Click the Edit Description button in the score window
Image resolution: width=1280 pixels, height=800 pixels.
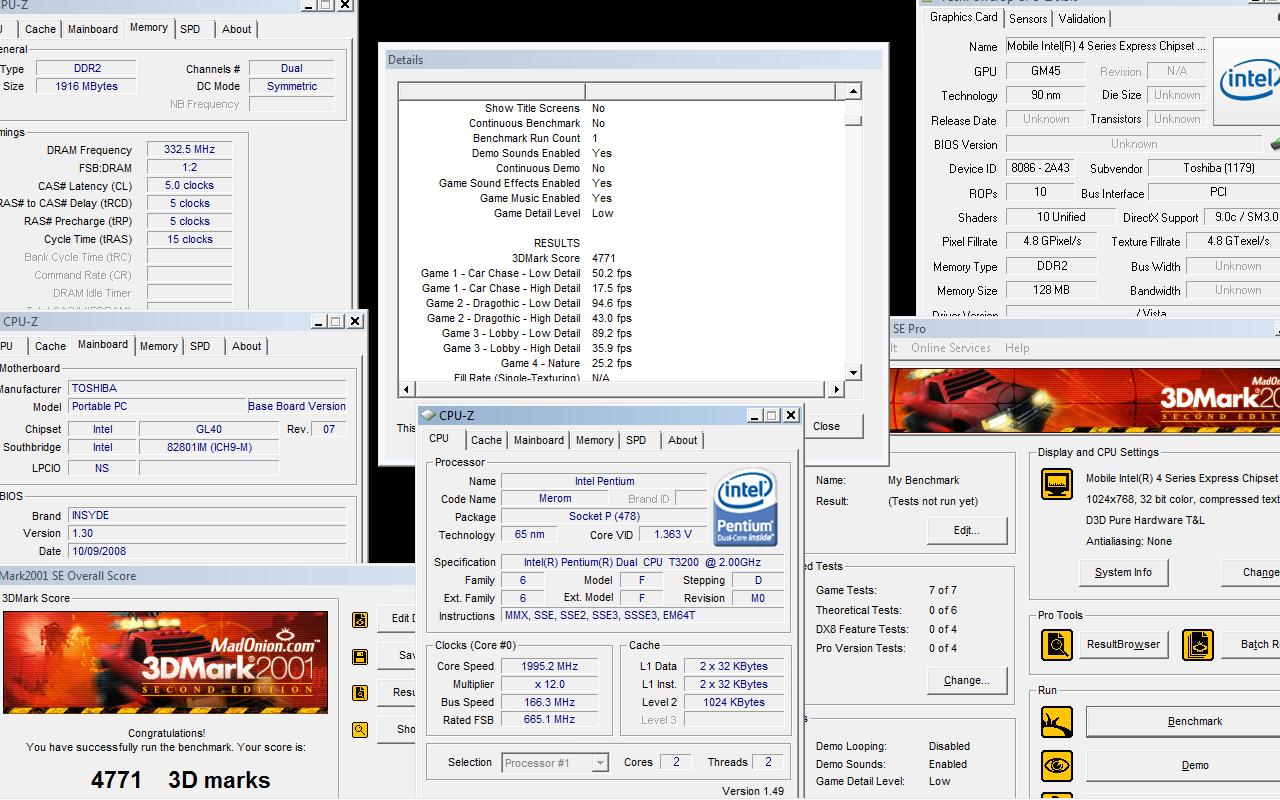pyautogui.click(x=396, y=619)
